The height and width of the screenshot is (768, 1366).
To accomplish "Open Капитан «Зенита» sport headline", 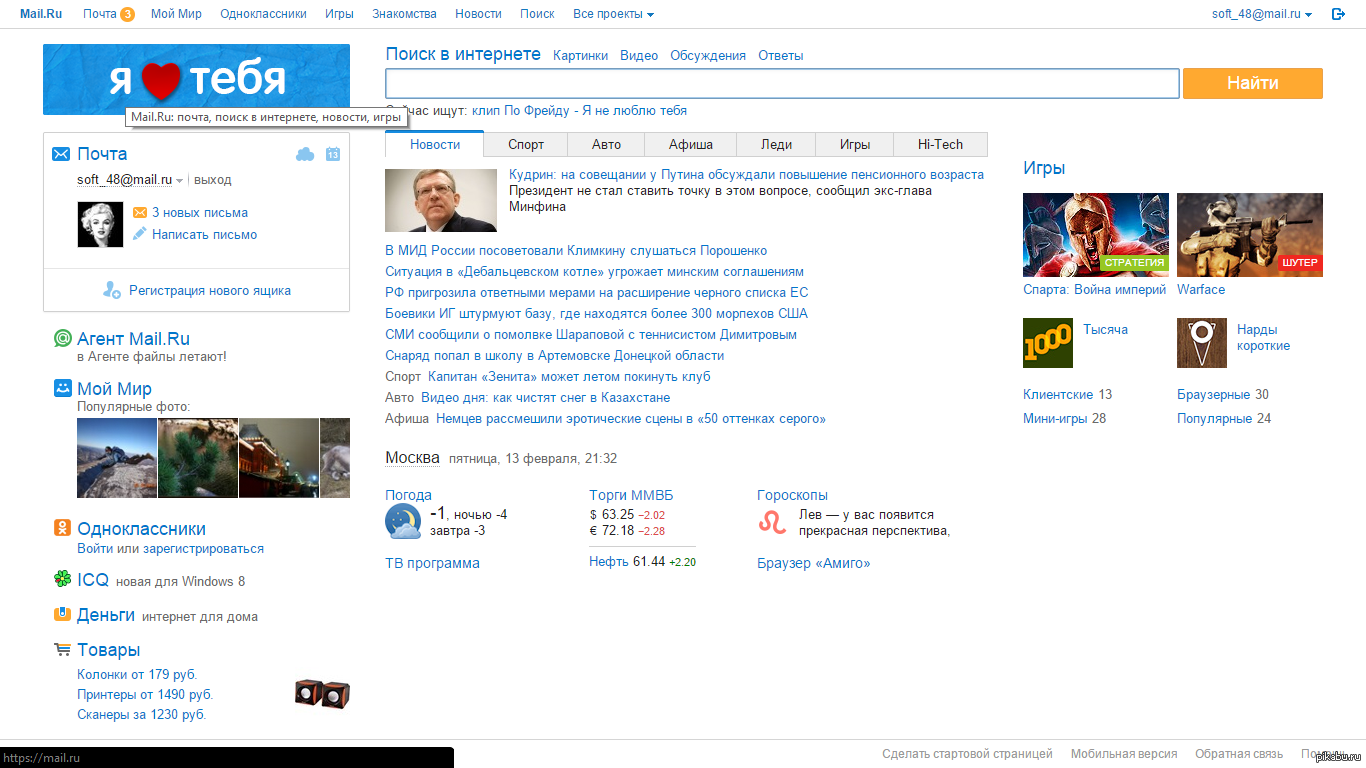I will pyautogui.click(x=569, y=376).
